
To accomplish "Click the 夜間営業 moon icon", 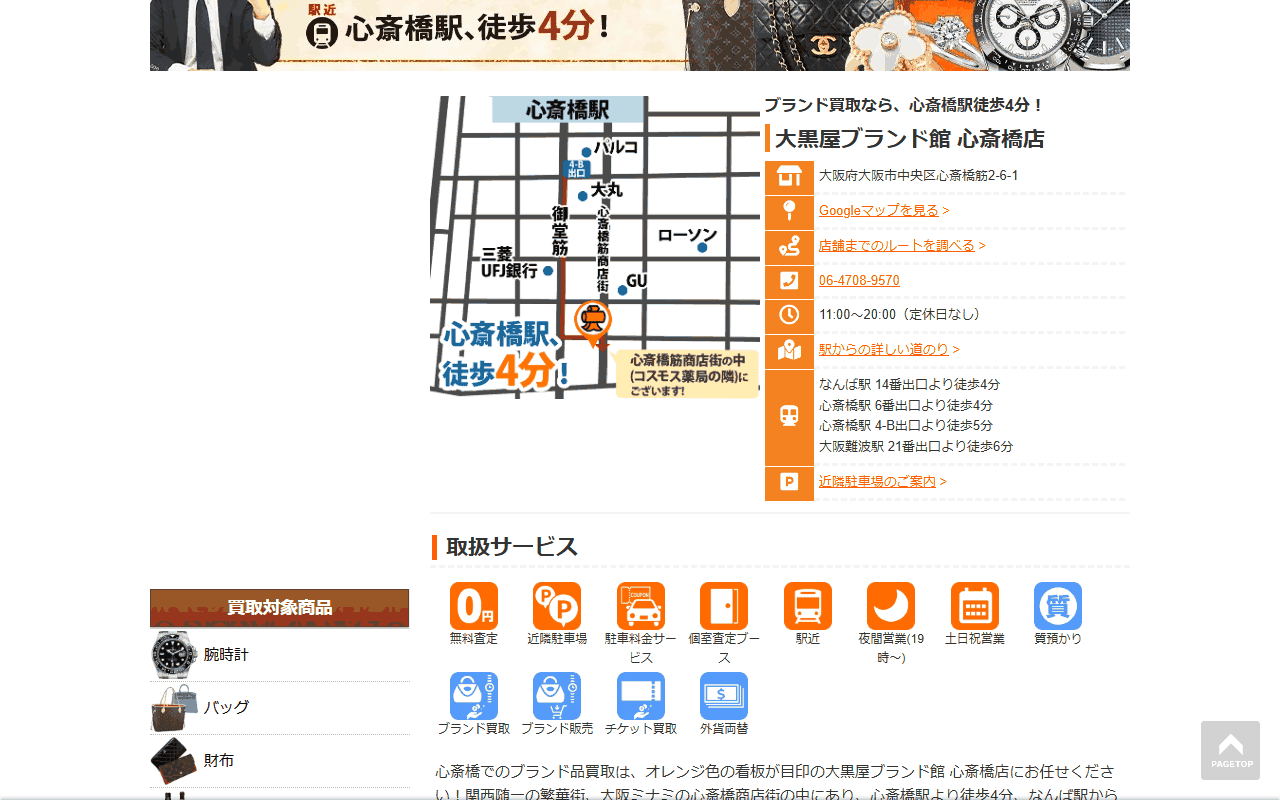I will (891, 606).
